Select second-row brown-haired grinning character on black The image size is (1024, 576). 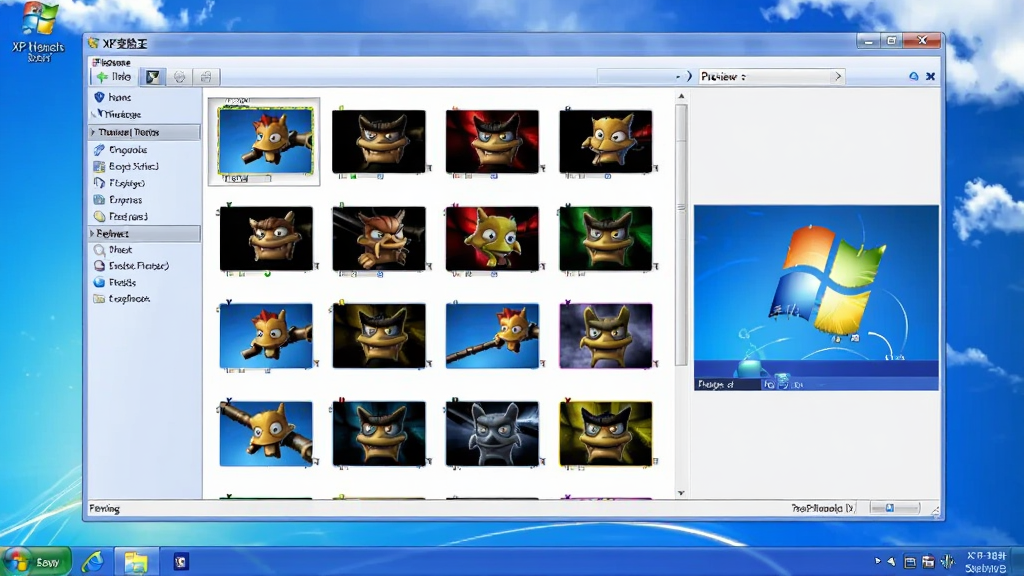coord(266,238)
